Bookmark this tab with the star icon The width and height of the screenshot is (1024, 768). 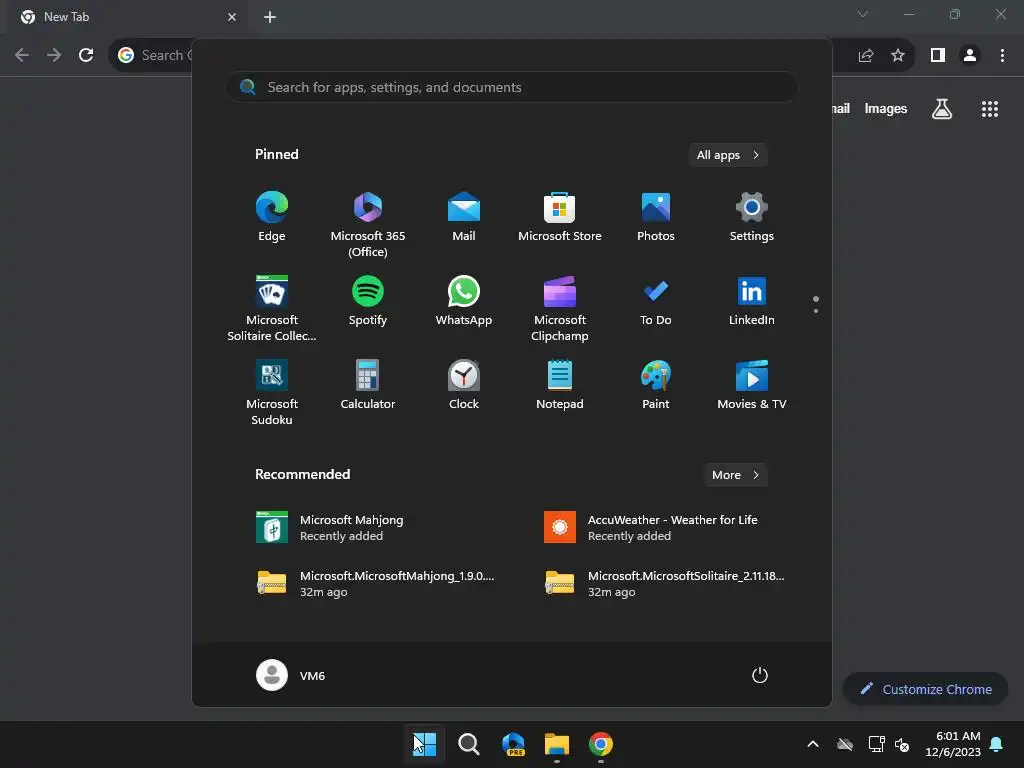898,56
